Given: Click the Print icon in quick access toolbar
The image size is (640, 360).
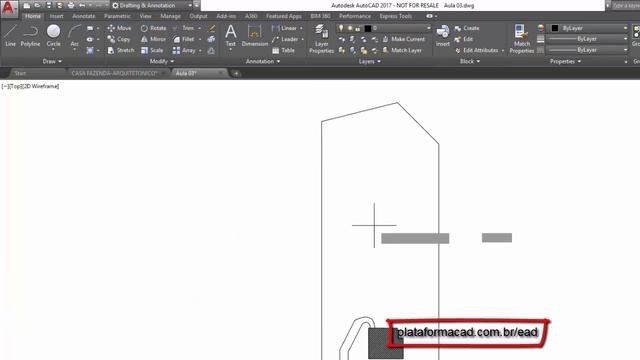Looking at the screenshot, I should 71,6.
